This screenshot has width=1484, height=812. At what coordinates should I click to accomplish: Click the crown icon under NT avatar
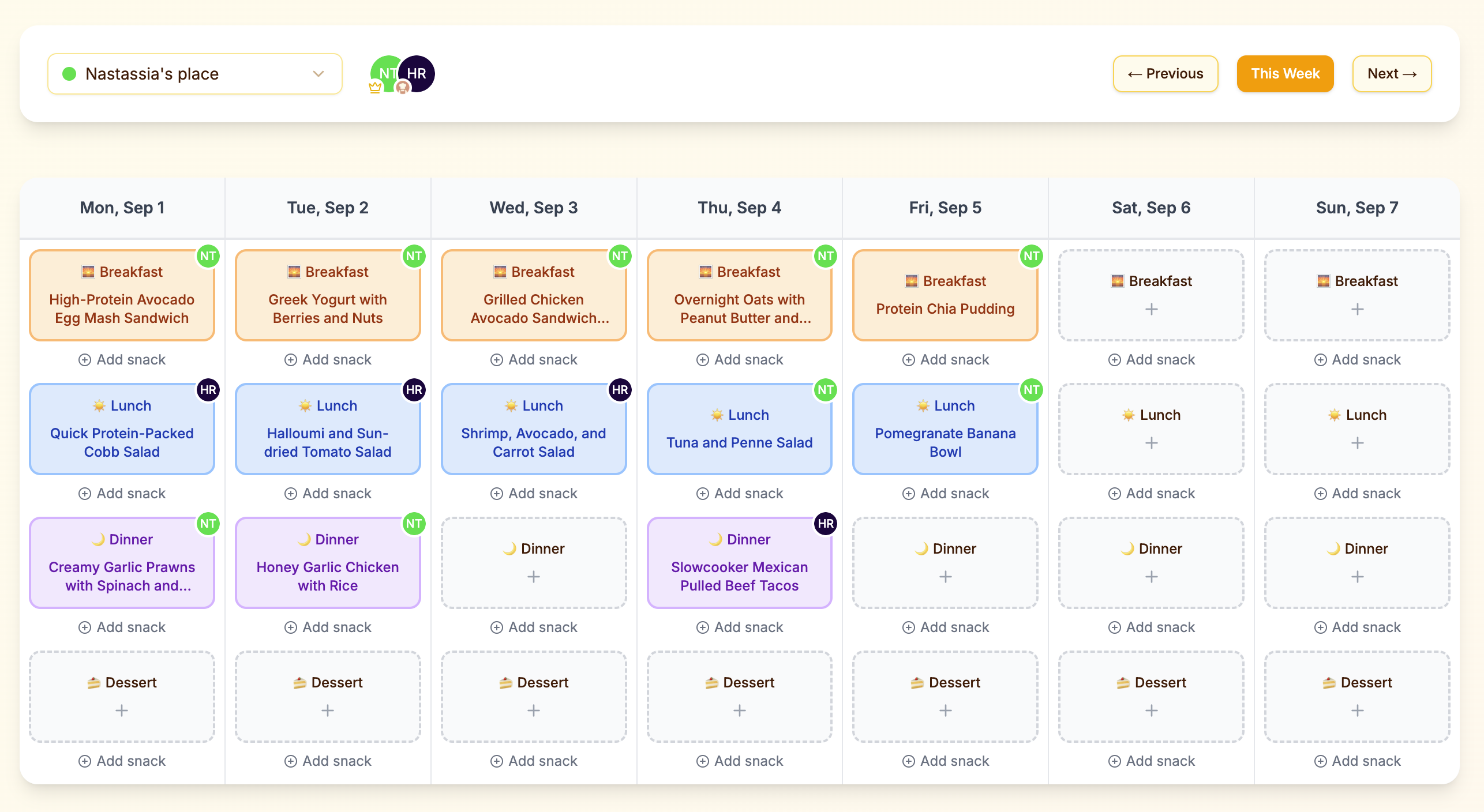pyautogui.click(x=375, y=88)
